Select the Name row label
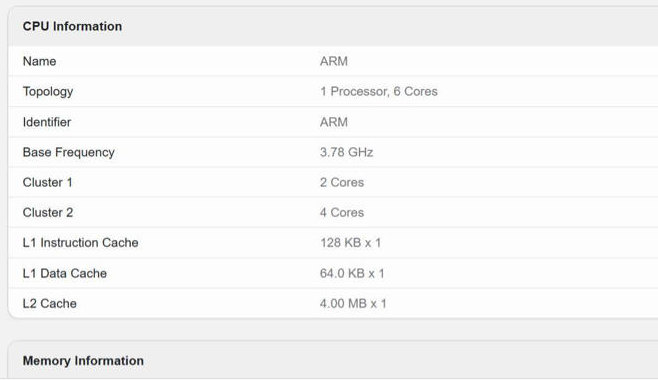658x380 pixels. [39, 61]
